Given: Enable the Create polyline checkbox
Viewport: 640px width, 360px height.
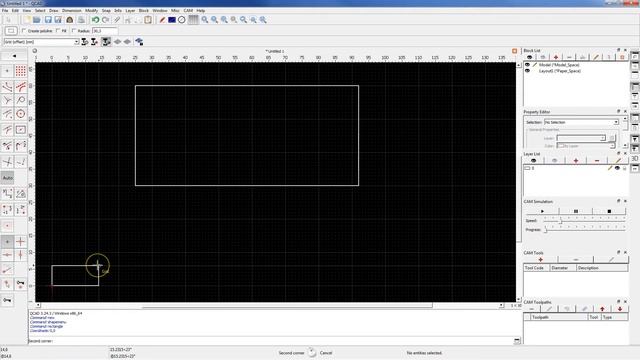Looking at the screenshot, I should click(24, 31).
